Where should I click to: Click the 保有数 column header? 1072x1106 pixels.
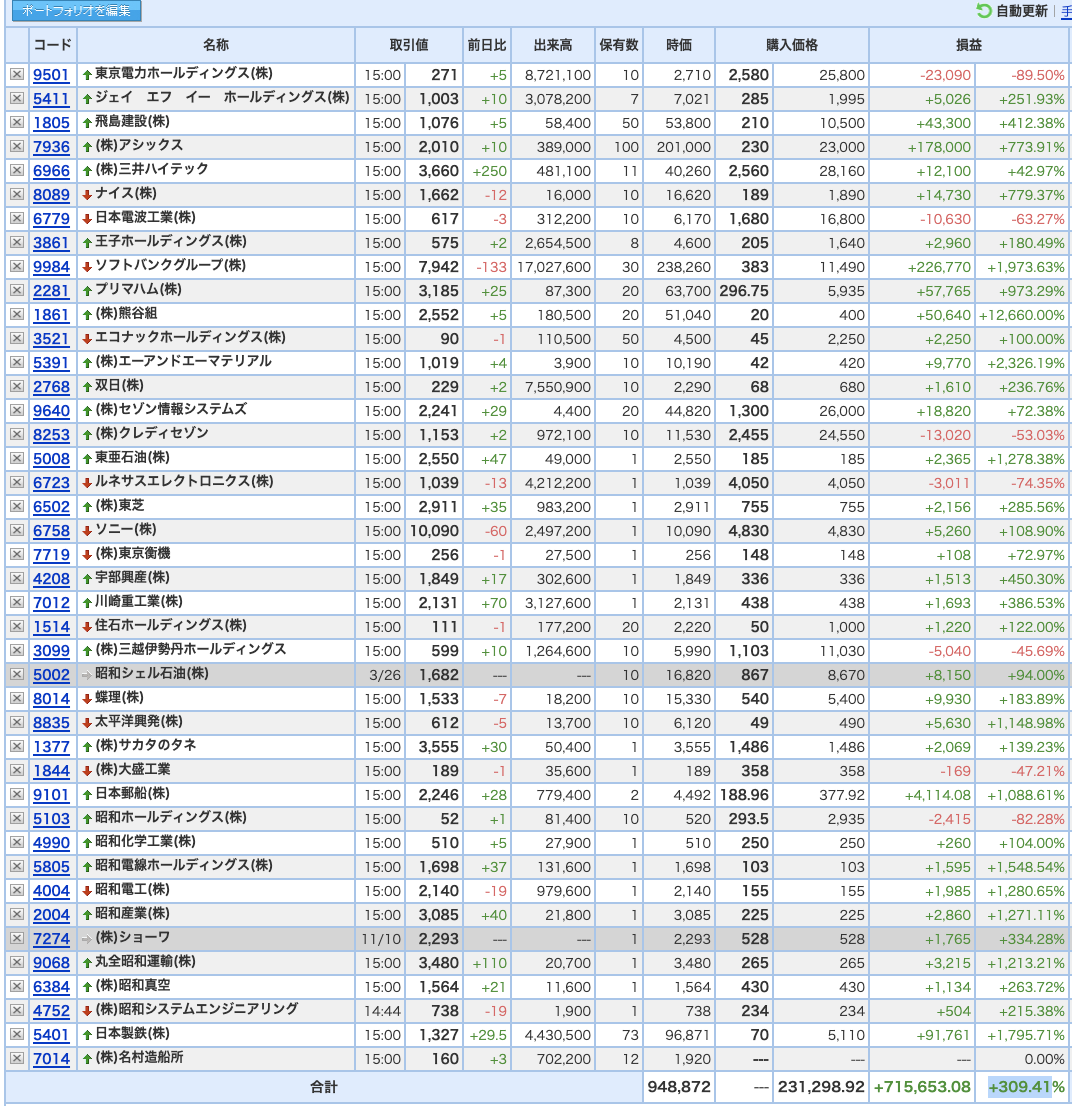click(x=619, y=45)
